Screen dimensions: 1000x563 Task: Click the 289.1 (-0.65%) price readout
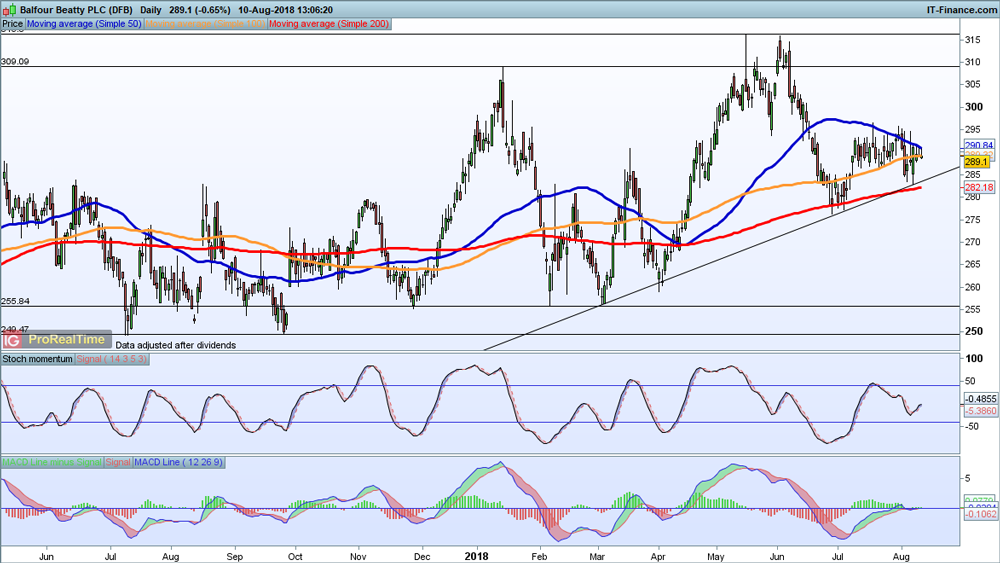[200, 10]
